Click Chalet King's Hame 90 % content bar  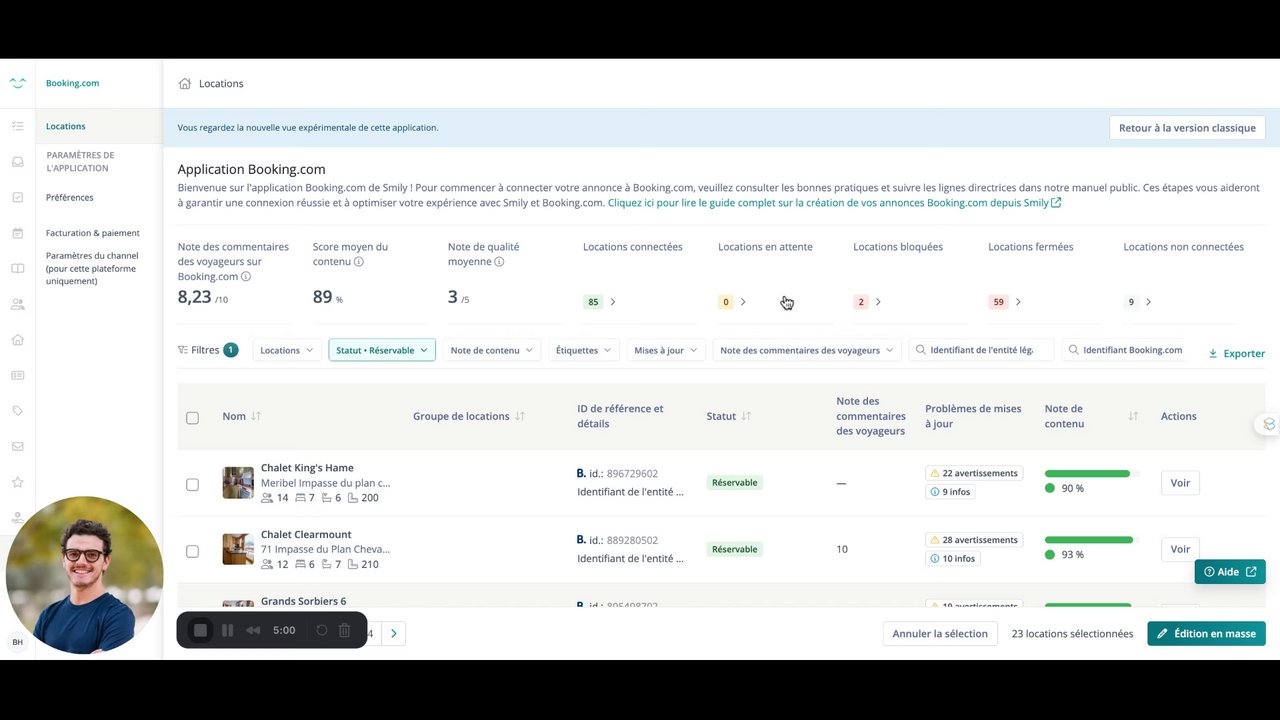tap(1091, 474)
